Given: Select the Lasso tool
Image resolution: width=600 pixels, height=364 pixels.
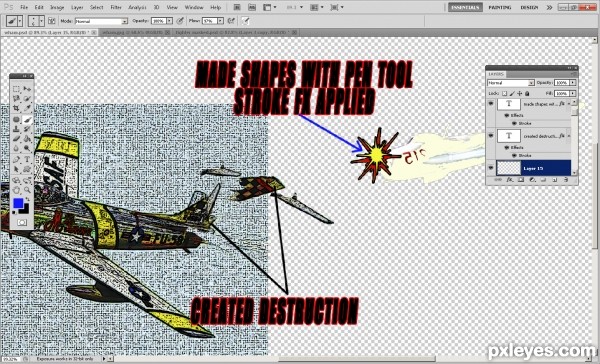Looking at the screenshot, I should click(16, 98).
